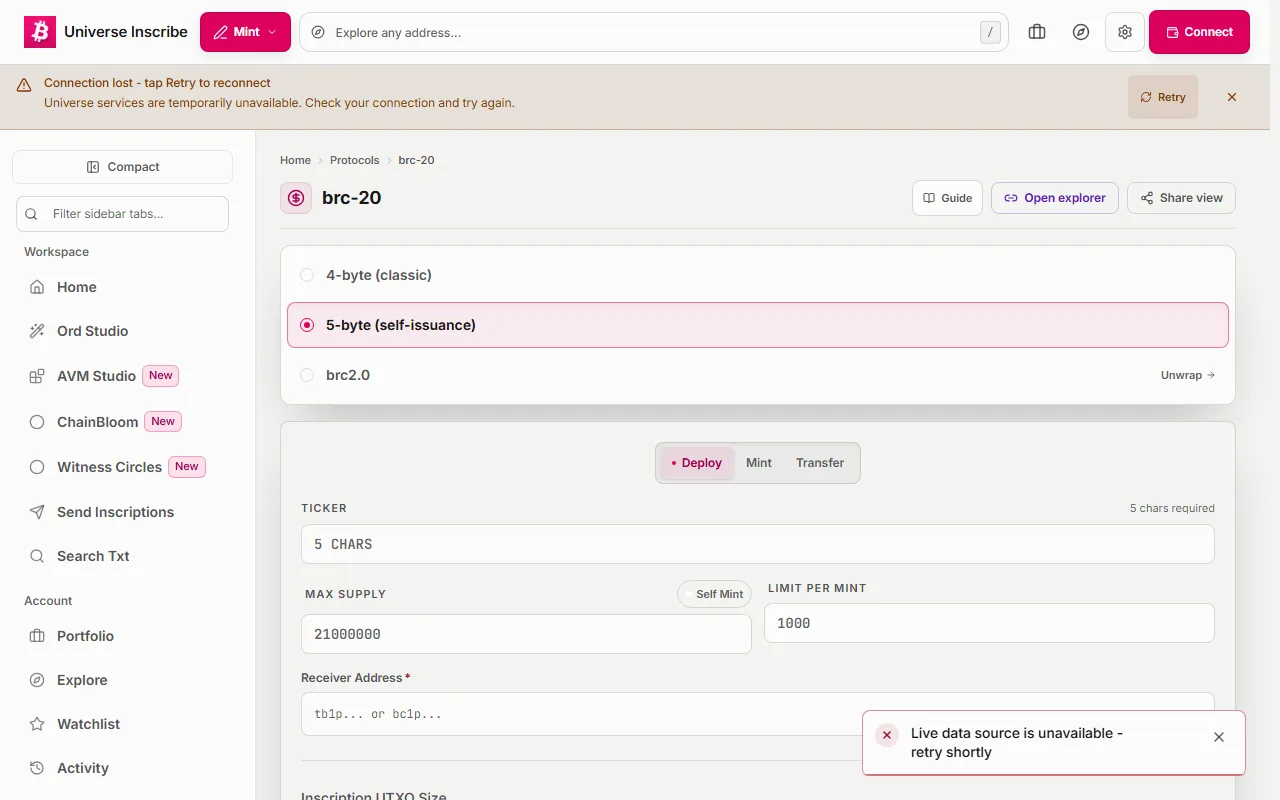Image resolution: width=1280 pixels, height=800 pixels.
Task: Focus the Filter sidebar tabs field
Action: pos(122,214)
